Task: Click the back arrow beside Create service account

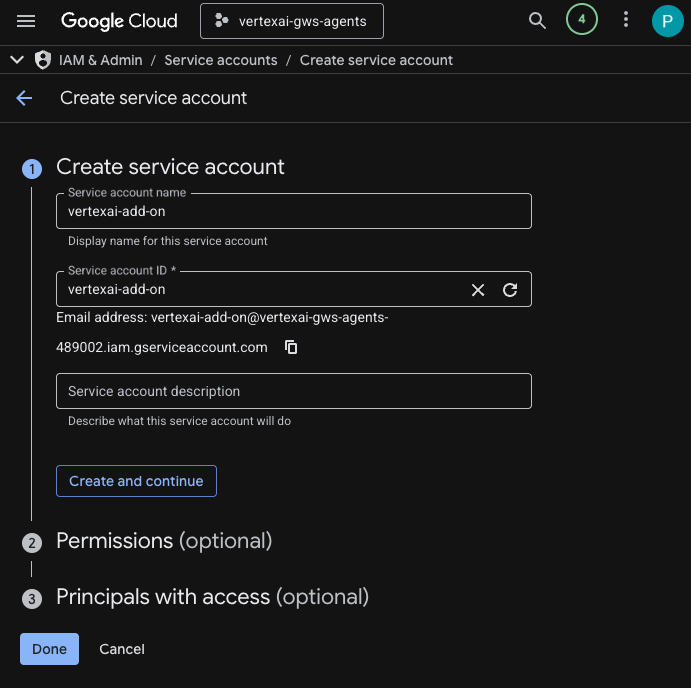Action: (x=24, y=98)
